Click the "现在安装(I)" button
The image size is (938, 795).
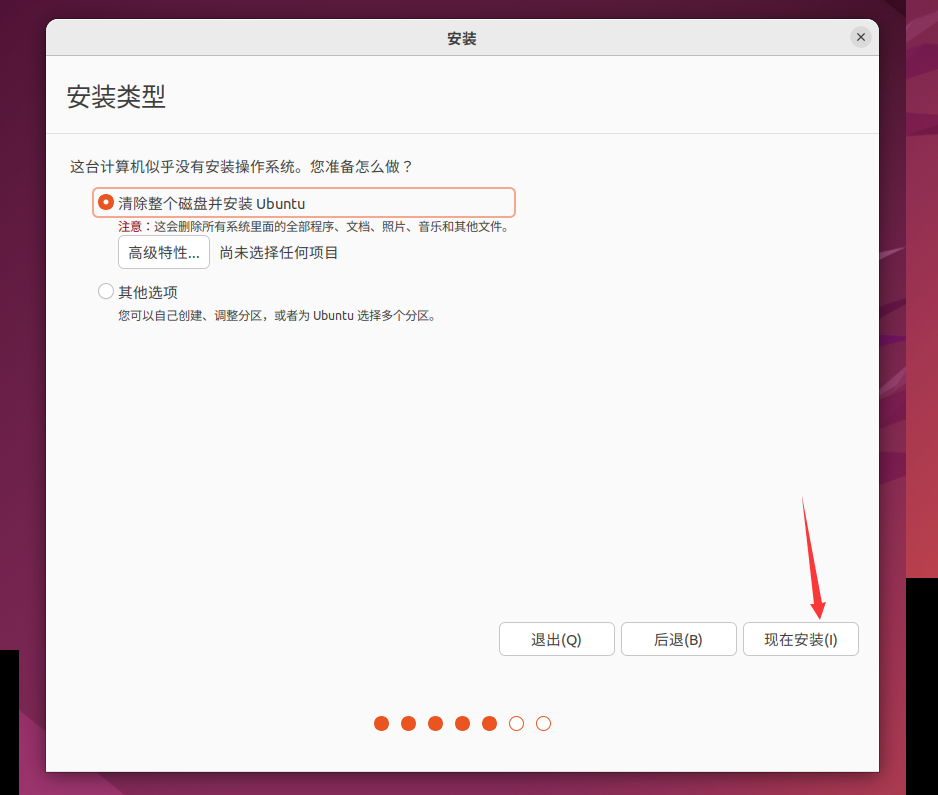800,639
